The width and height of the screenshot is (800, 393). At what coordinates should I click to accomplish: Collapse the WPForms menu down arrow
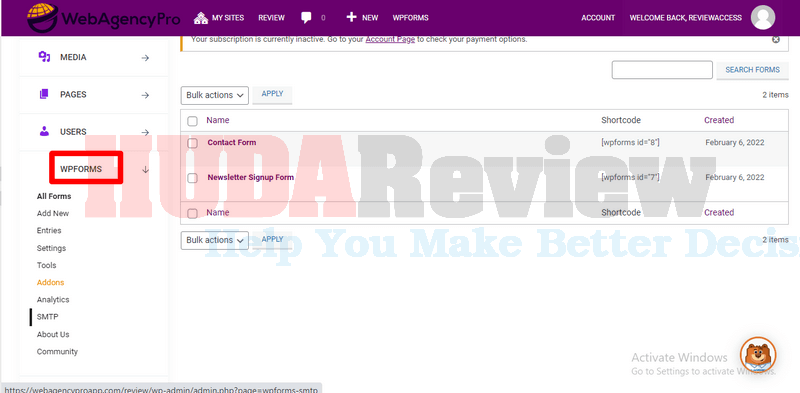145,169
